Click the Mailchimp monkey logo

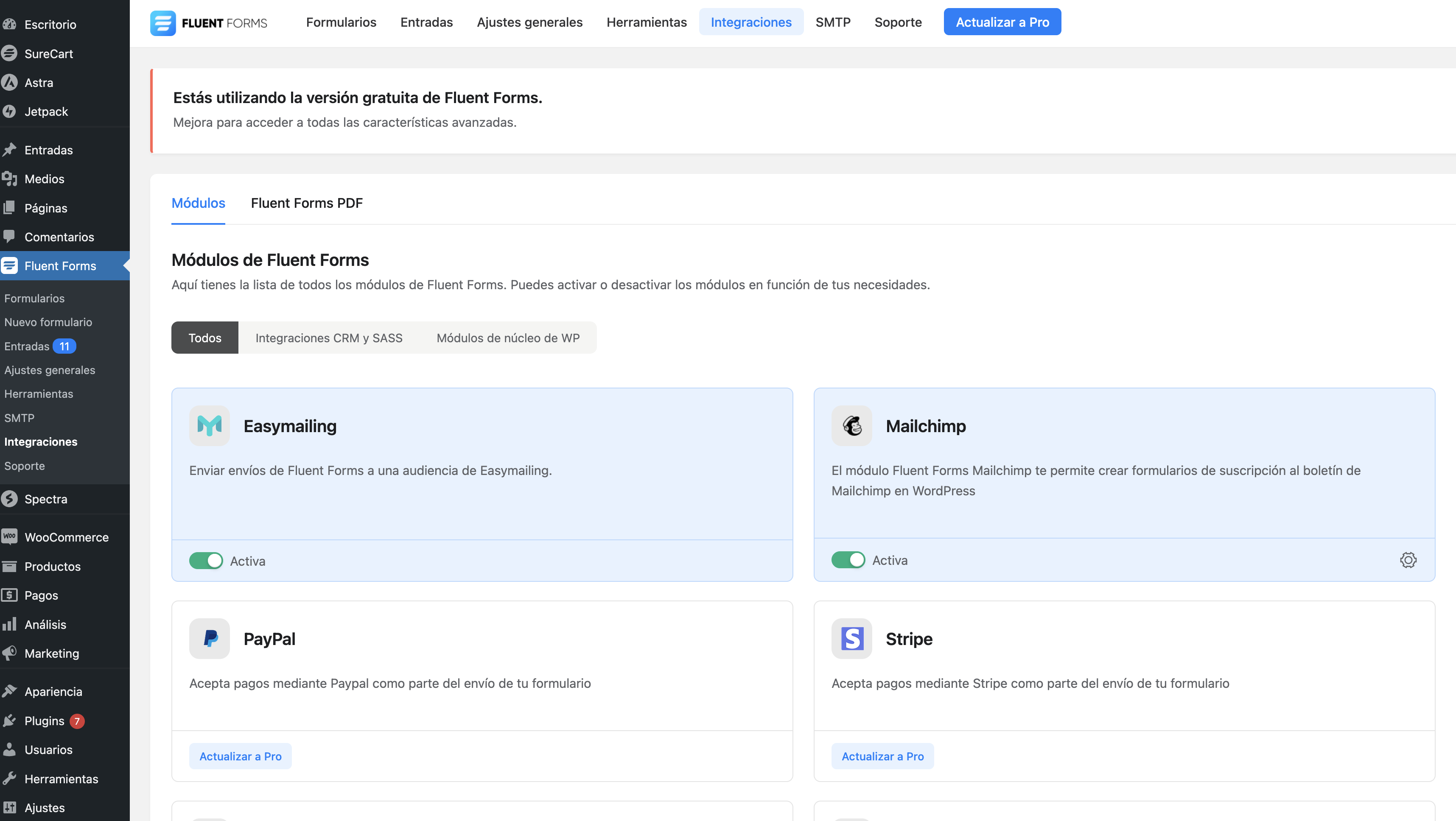(x=851, y=425)
